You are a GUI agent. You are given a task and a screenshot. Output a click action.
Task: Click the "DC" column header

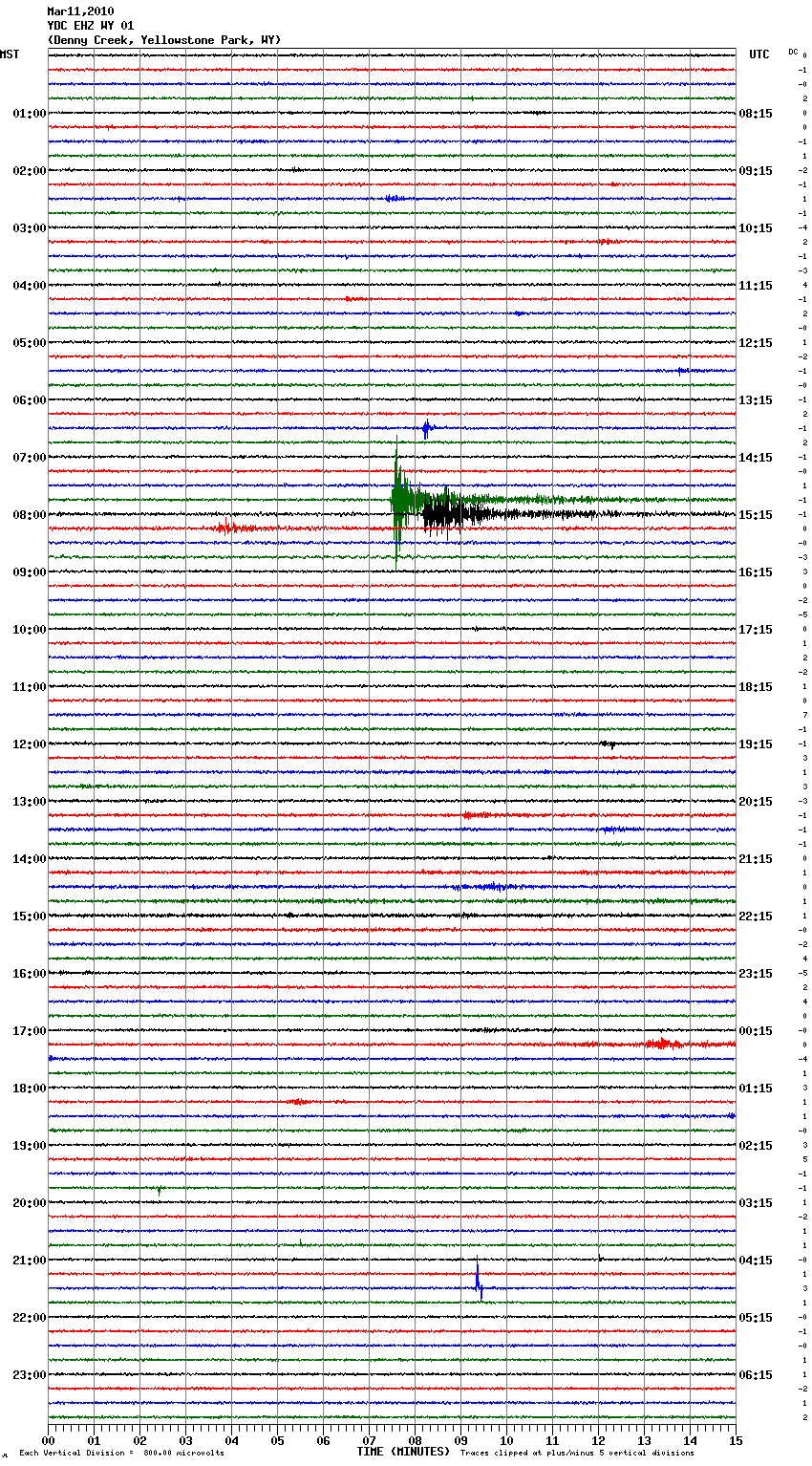(793, 52)
